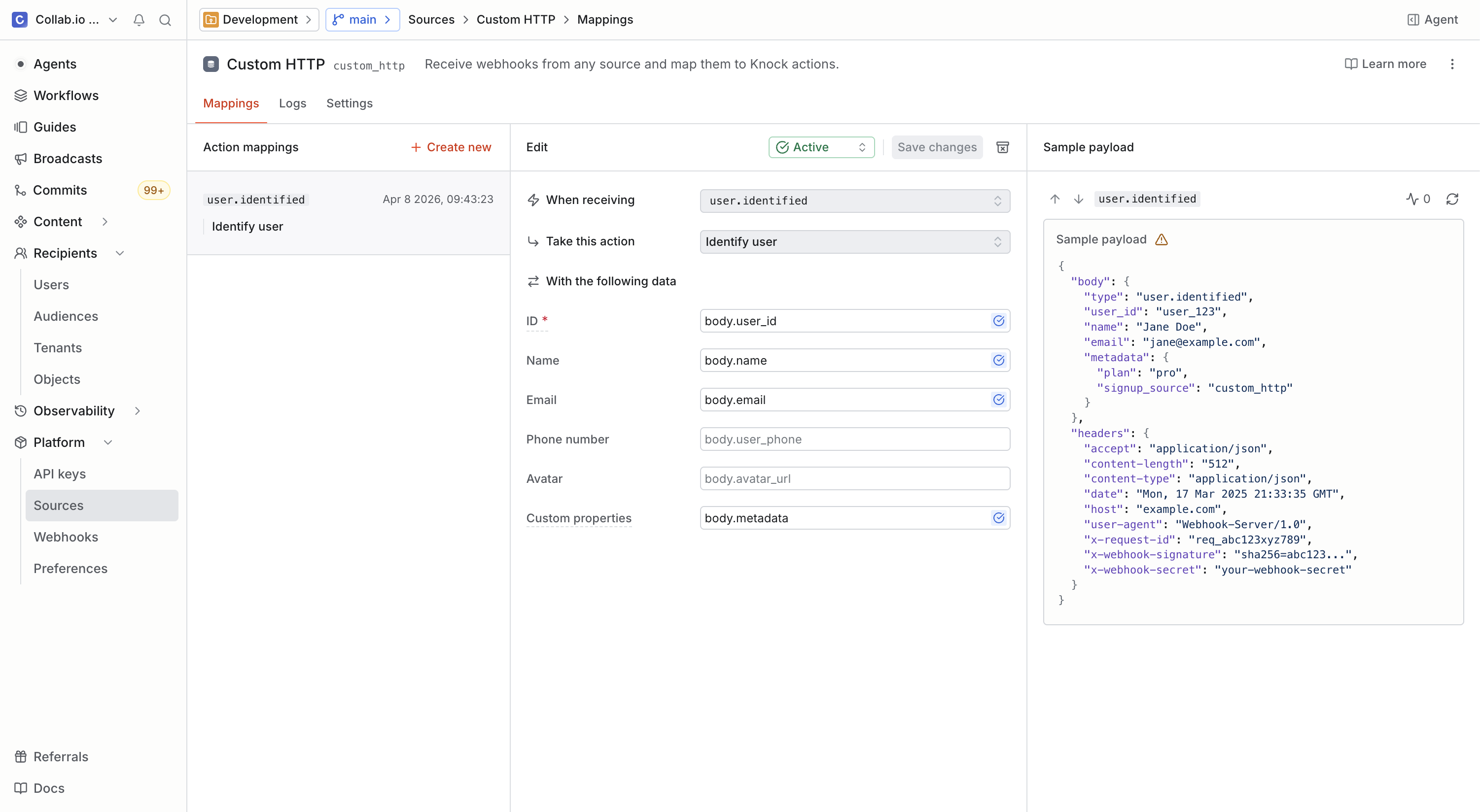Open the three-dot more options menu

click(x=1452, y=65)
